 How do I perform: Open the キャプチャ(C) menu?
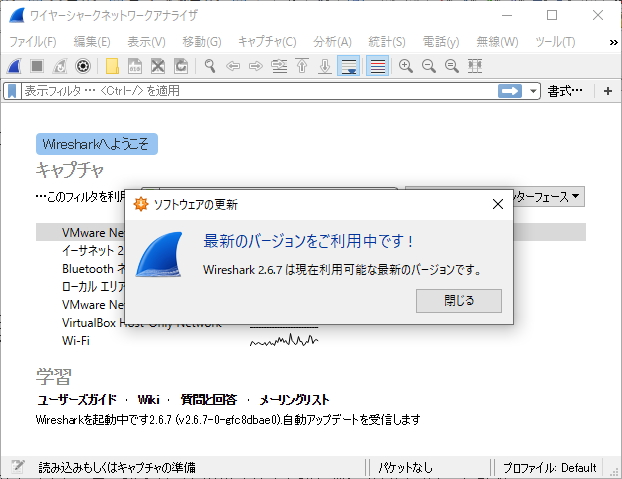point(267,42)
